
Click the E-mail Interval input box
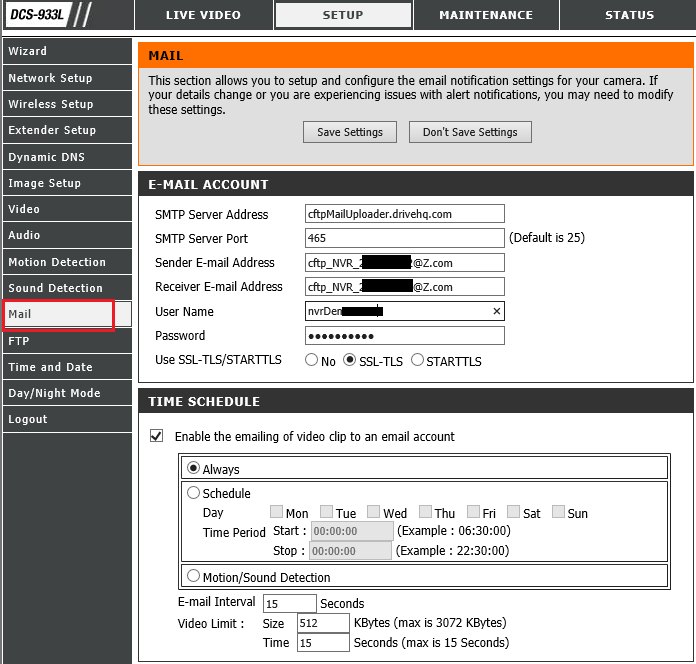tap(289, 604)
